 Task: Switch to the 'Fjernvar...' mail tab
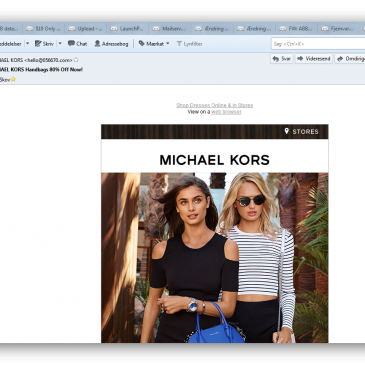coord(339,29)
